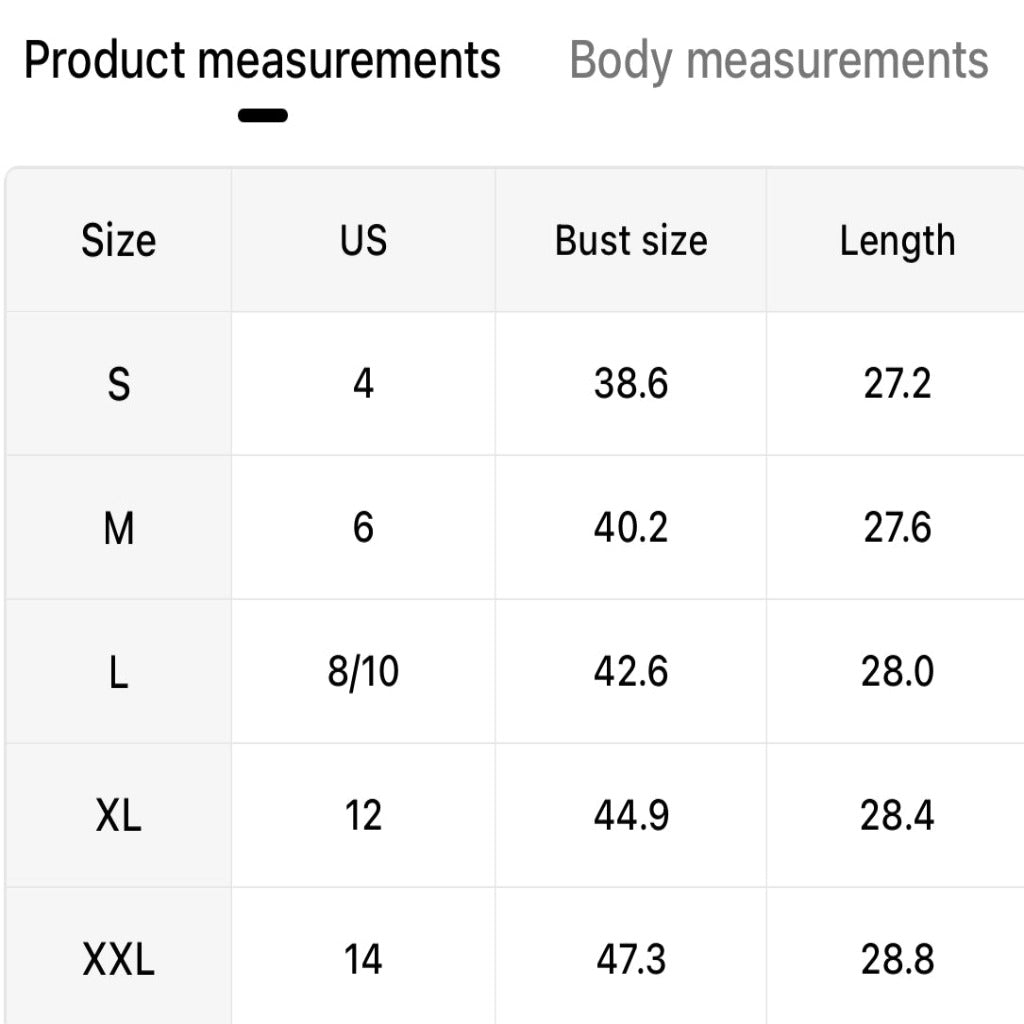Click the 28.0 length value
1024x1024 pixels.
tap(897, 672)
